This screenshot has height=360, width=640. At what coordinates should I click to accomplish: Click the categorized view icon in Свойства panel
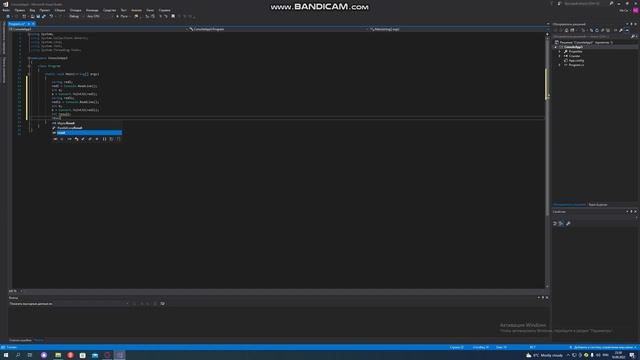tap(555, 223)
